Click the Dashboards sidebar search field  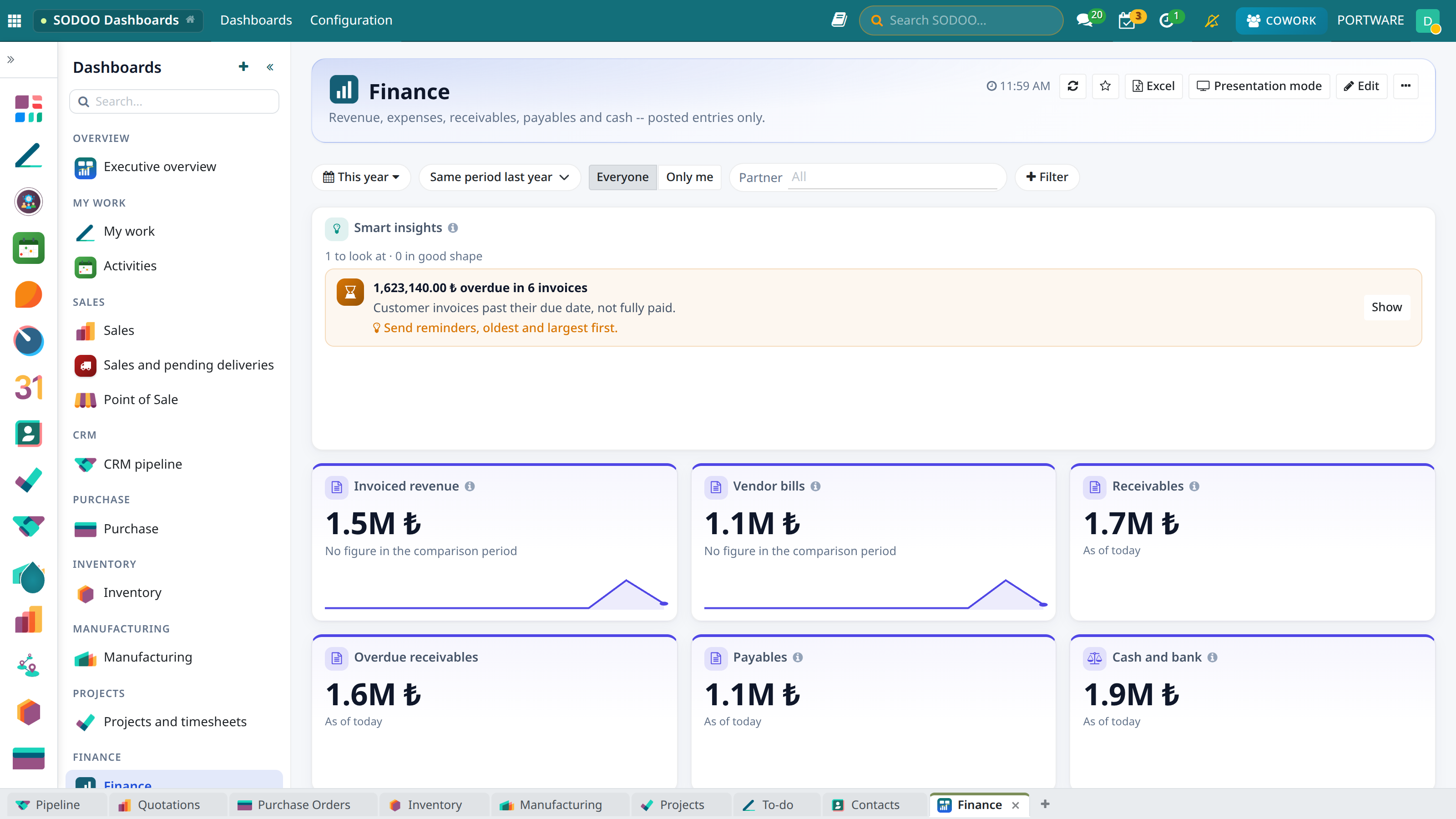[174, 101]
